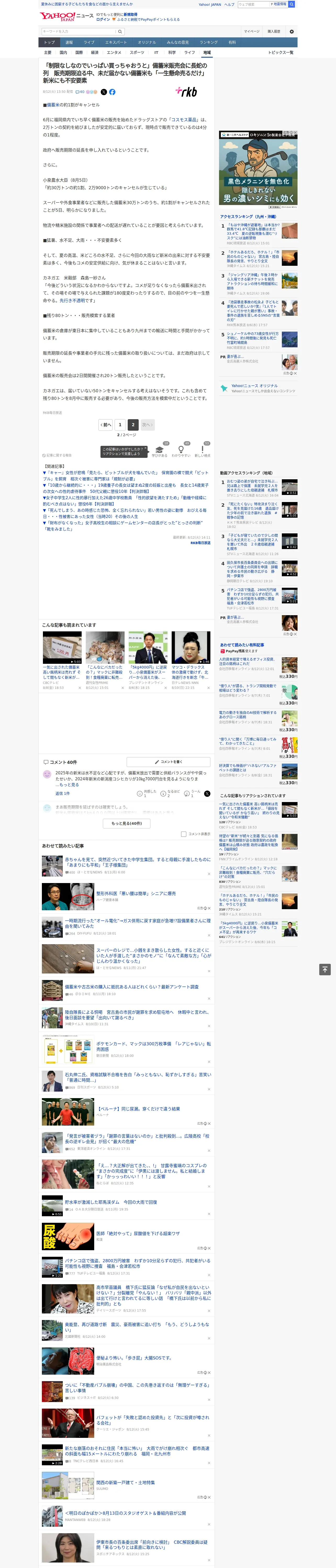The height and width of the screenshot is (1568, 336).
Task: Open 新たな崩落のおそれに住民 video article
Action: pos(137,1451)
